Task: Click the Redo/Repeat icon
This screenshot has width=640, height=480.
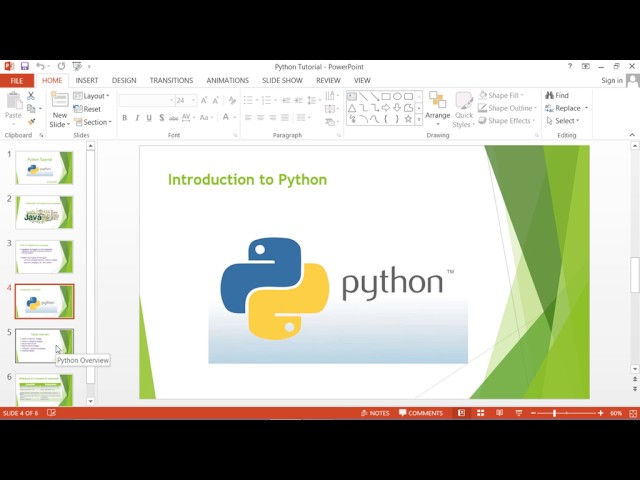Action: tap(61, 66)
